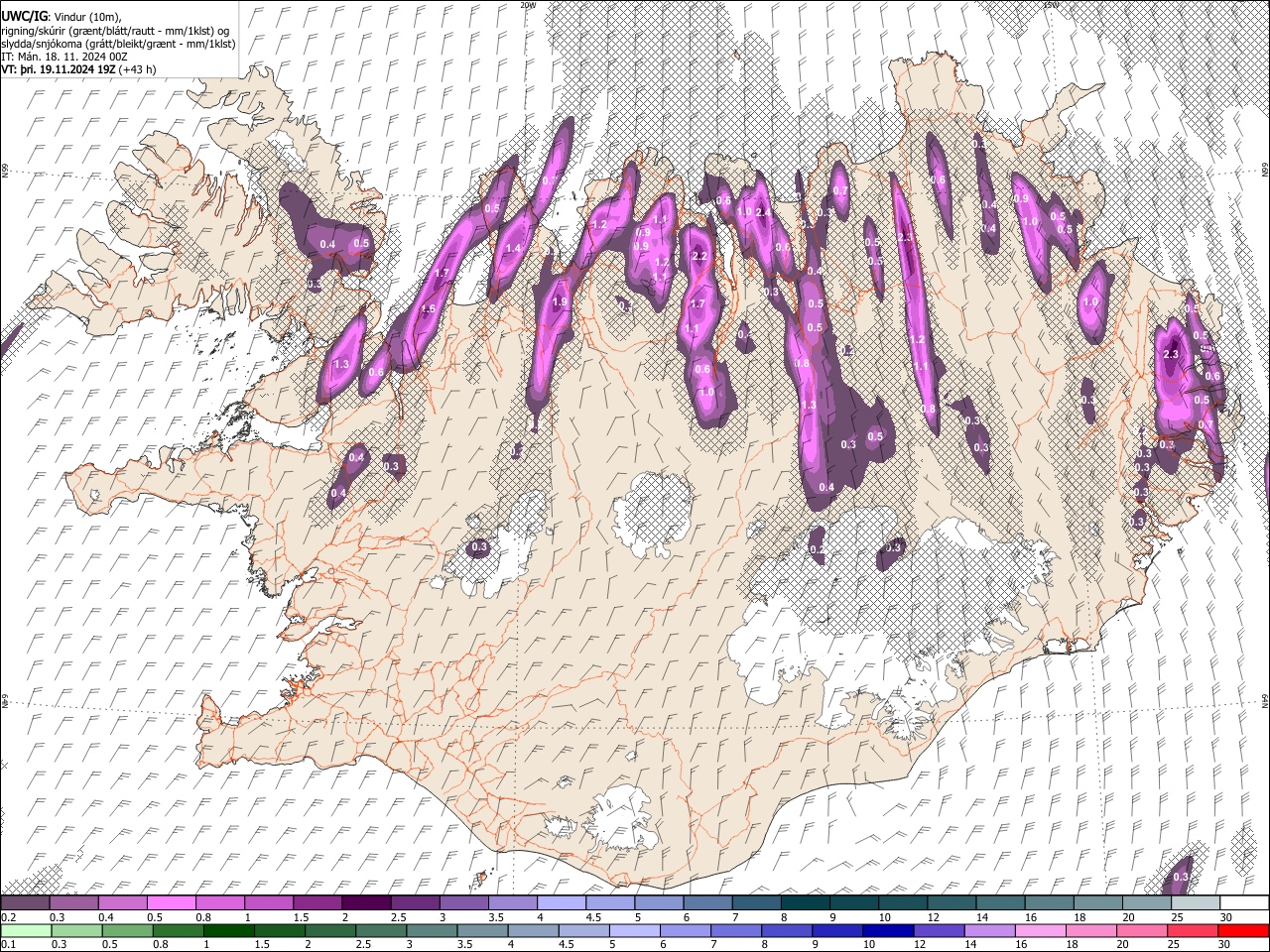Click the '2.2' precipitation value on map
The height and width of the screenshot is (952, 1270).
point(698,257)
